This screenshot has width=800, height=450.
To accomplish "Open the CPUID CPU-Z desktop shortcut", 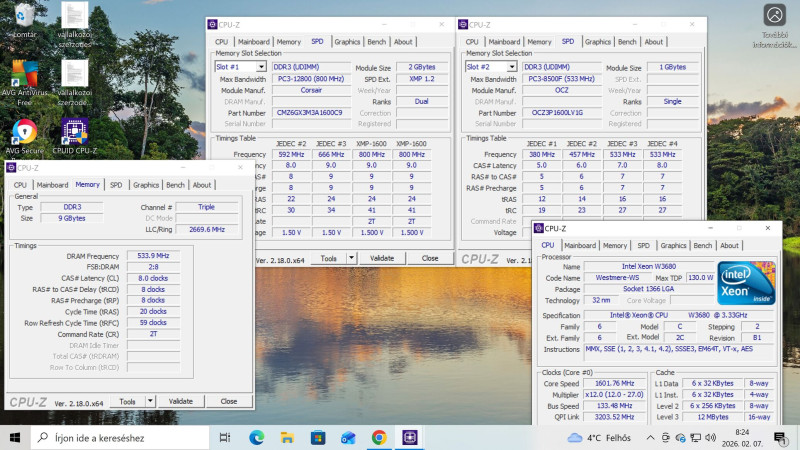I will (75, 136).
